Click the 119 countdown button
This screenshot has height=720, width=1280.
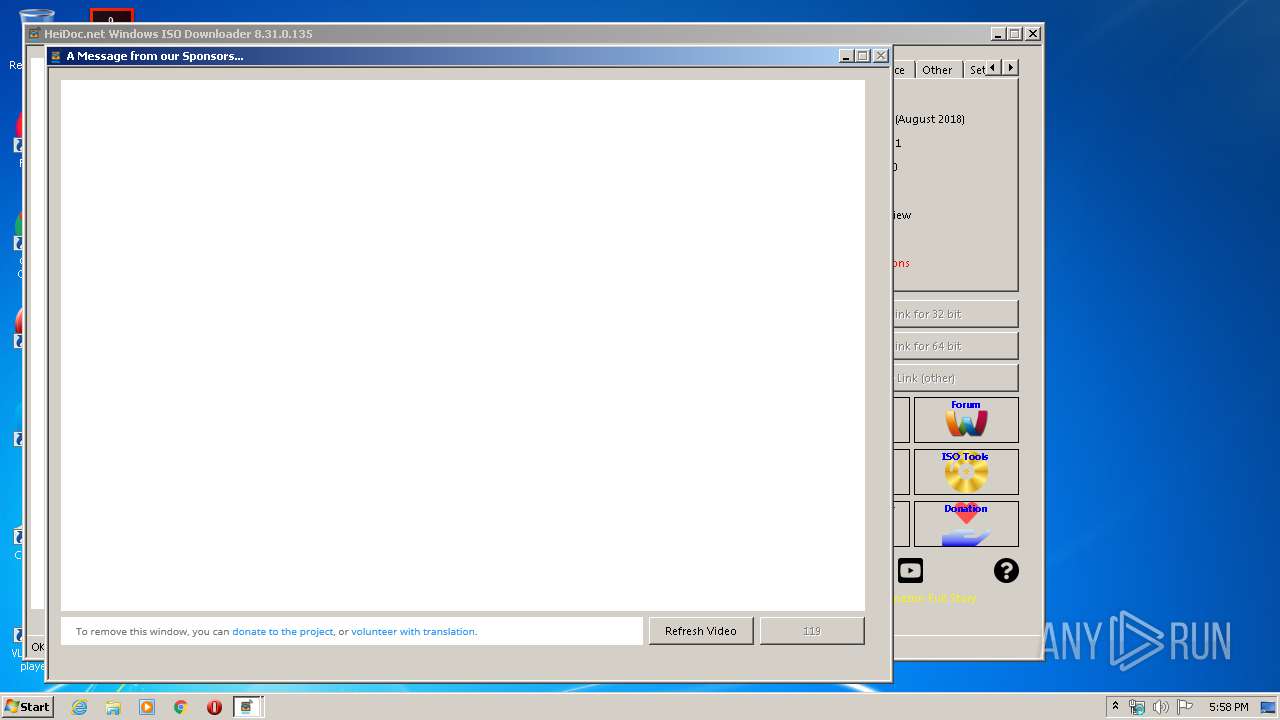(812, 631)
